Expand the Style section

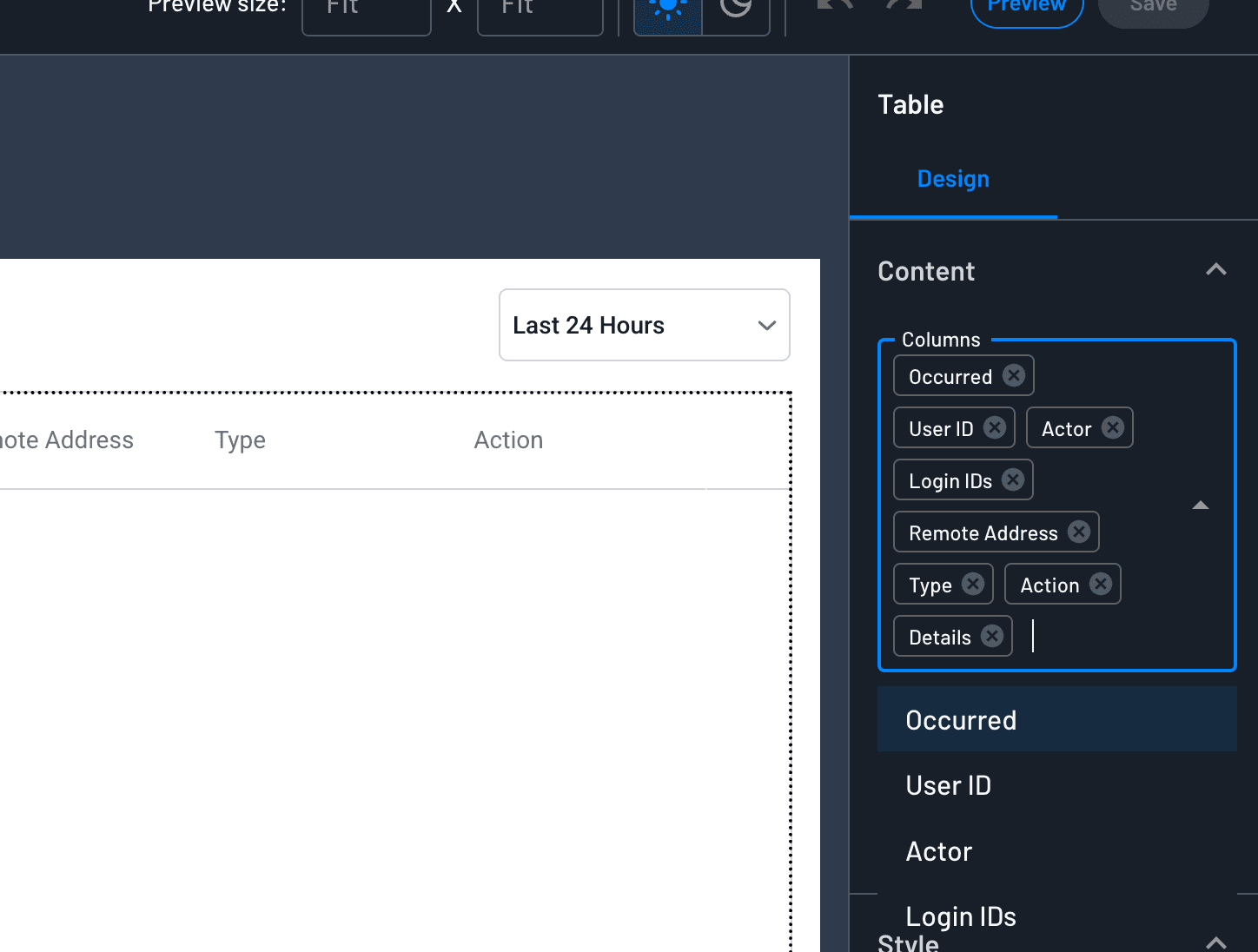pos(1215,941)
